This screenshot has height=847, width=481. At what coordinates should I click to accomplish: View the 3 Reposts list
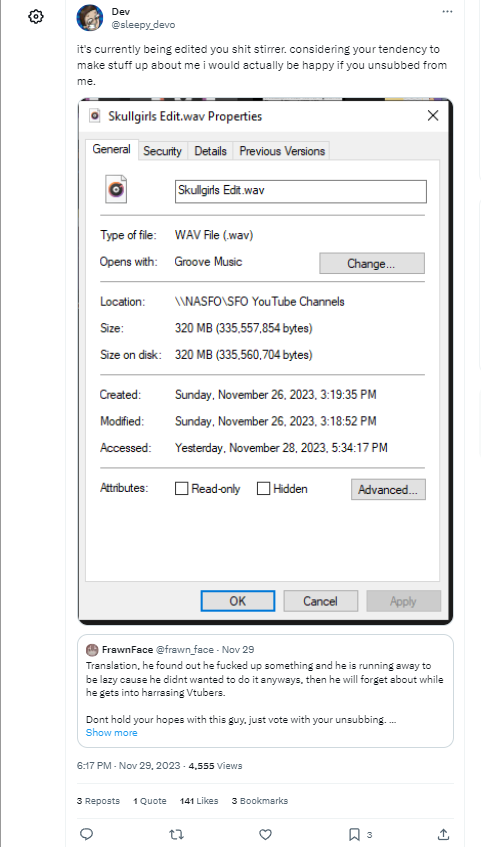click(98, 801)
